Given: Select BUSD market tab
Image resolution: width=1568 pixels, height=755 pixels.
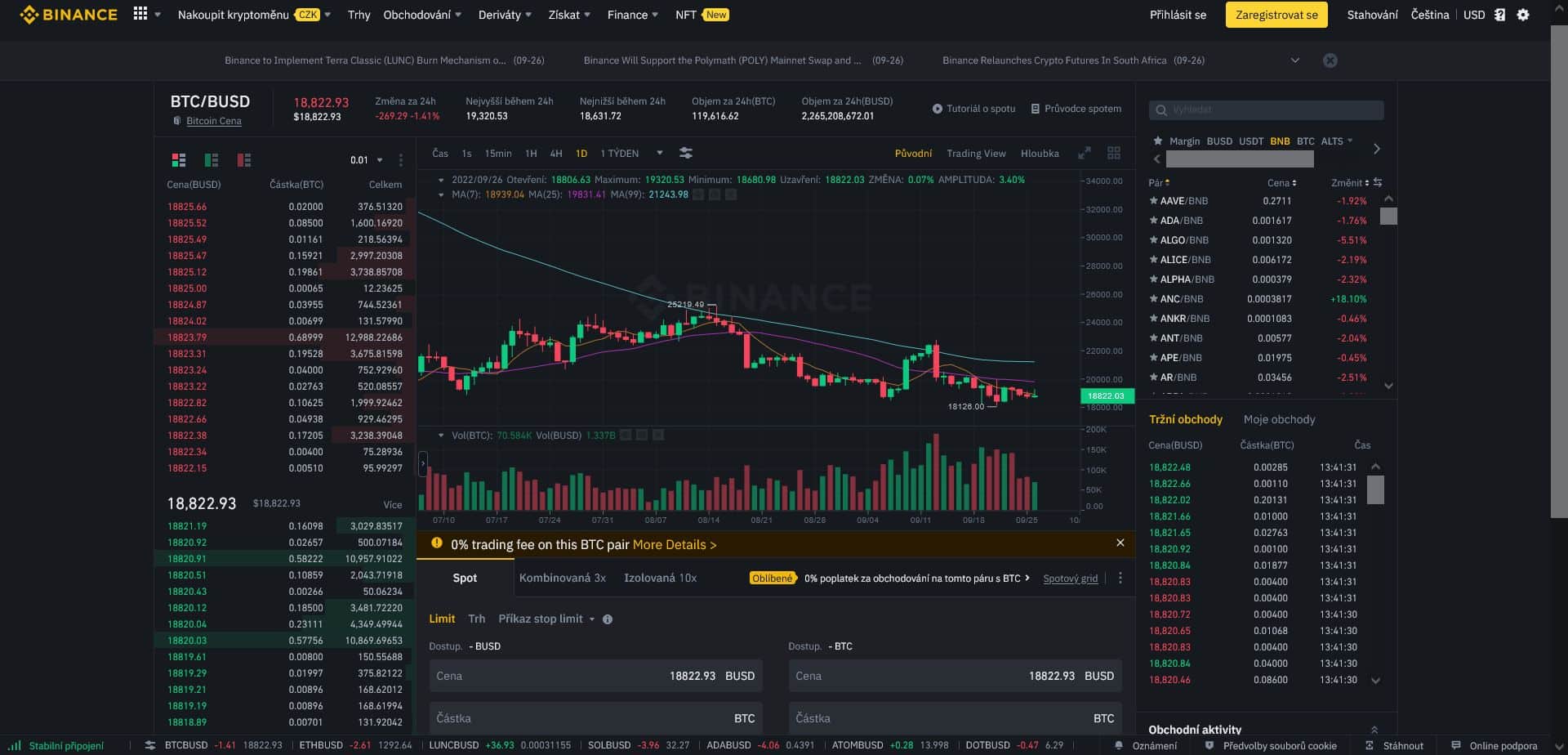Looking at the screenshot, I should coord(1219,141).
